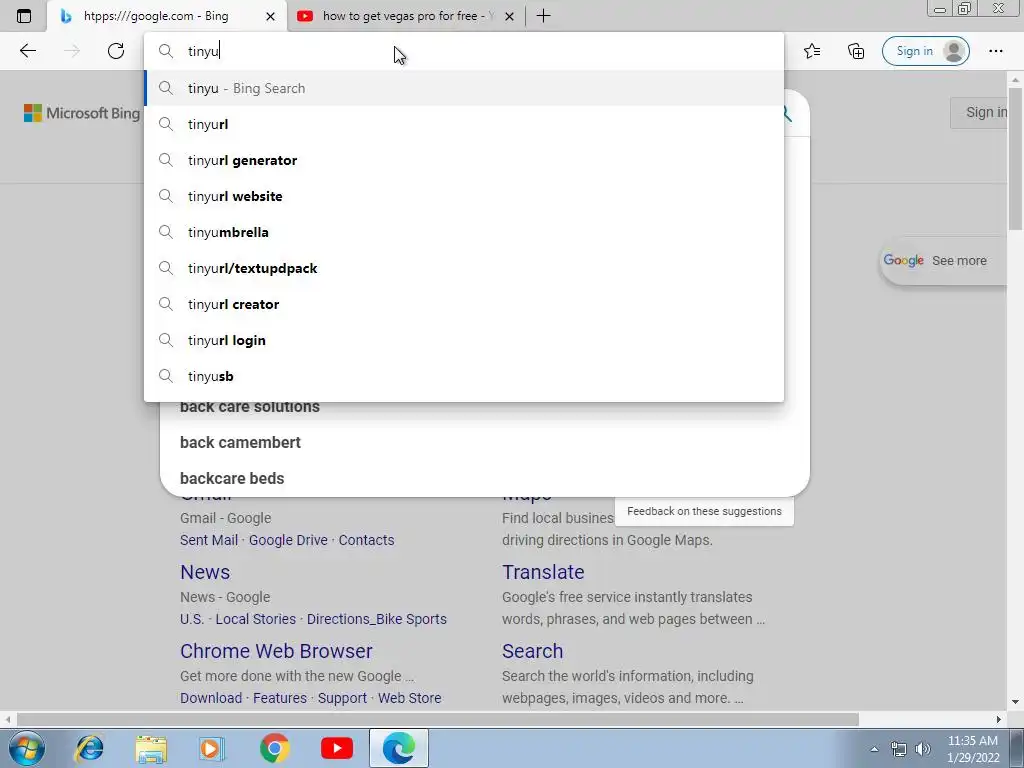Choose the tinyu - Bing Search suggestion
Viewport: 1024px width, 768px height.
(464, 88)
